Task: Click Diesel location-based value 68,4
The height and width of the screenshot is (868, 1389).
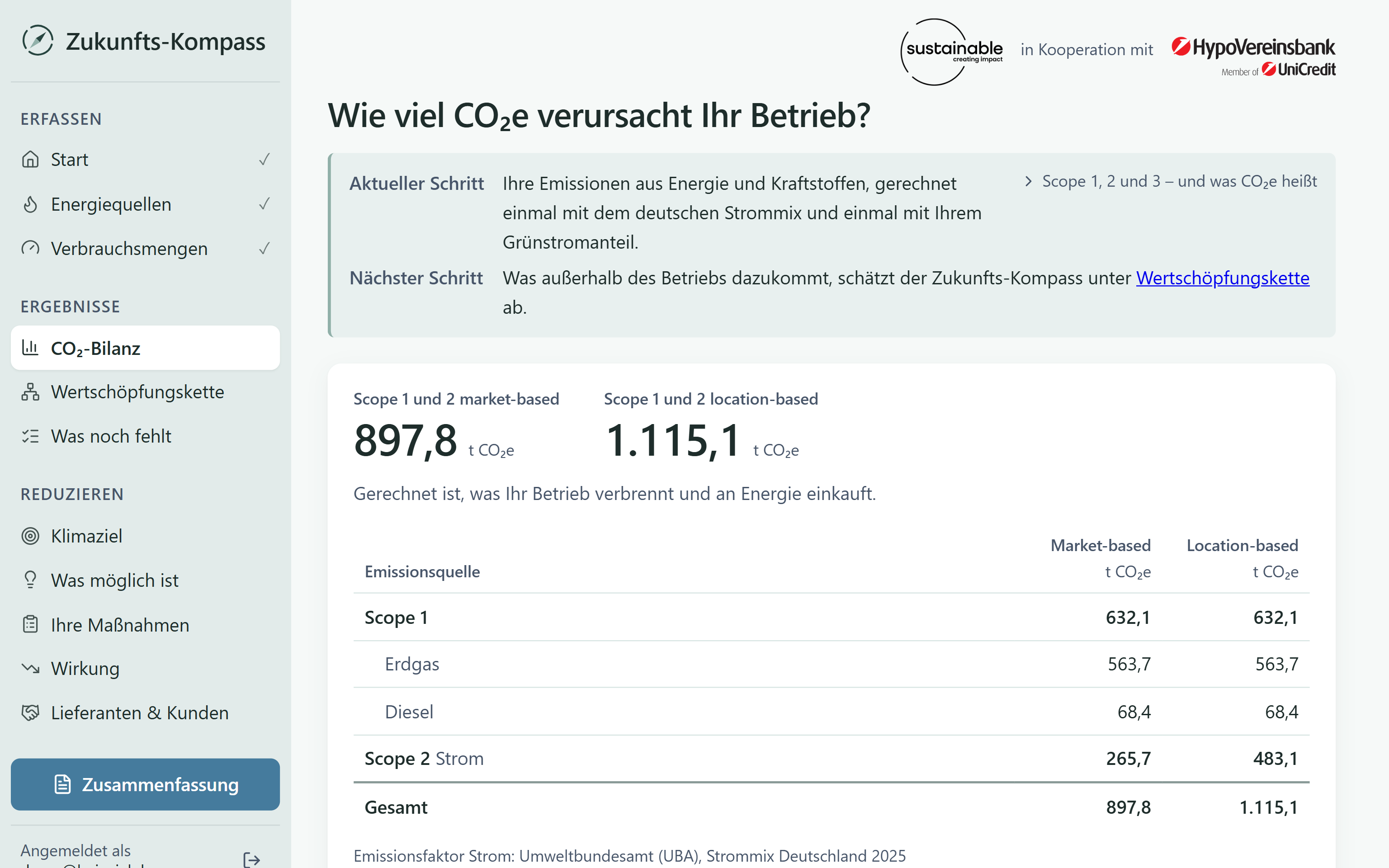Action: point(1281,712)
